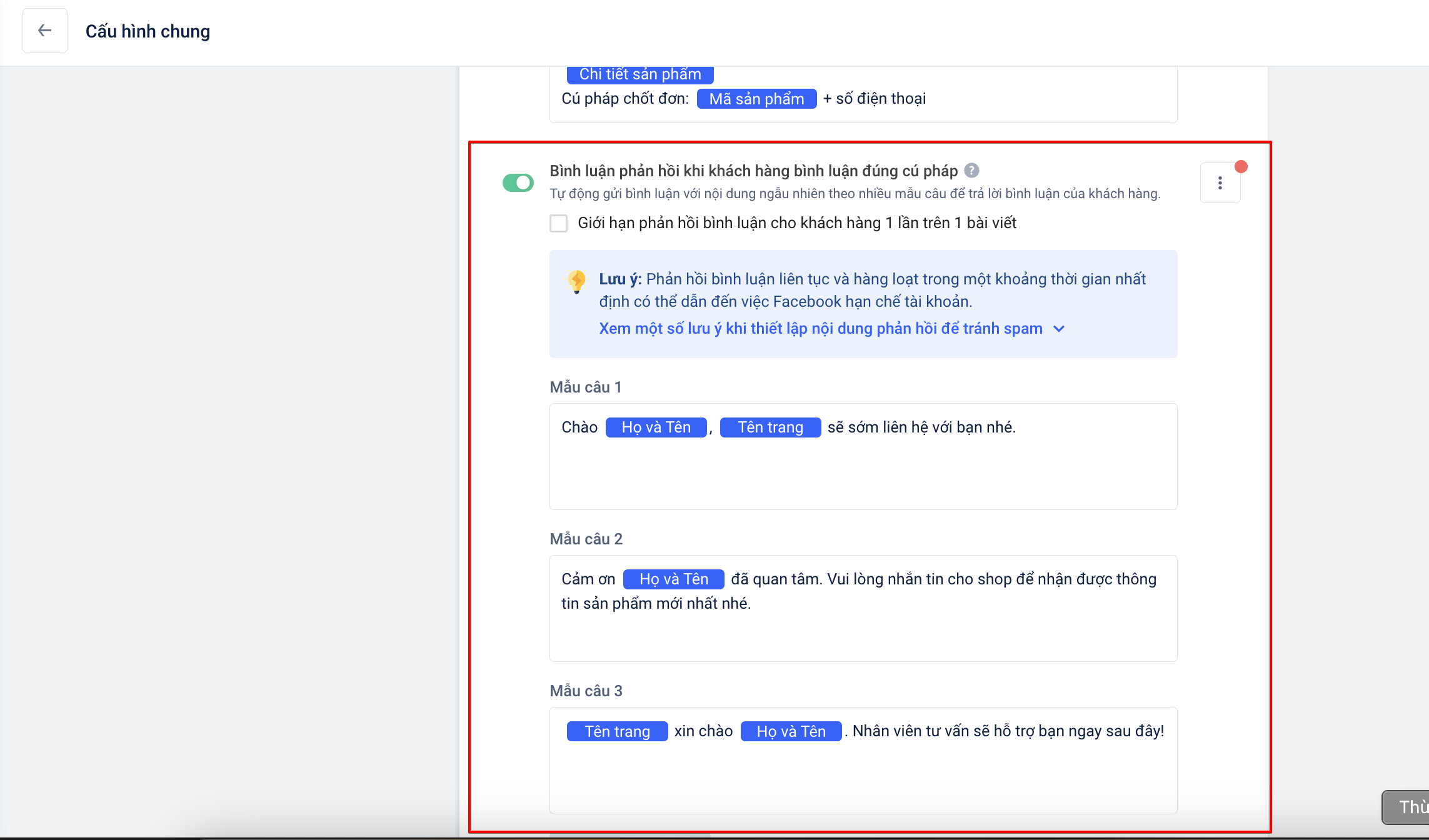This screenshot has width=1429, height=840.
Task: Open the link Xem một số lưu ý
Action: pos(820,329)
